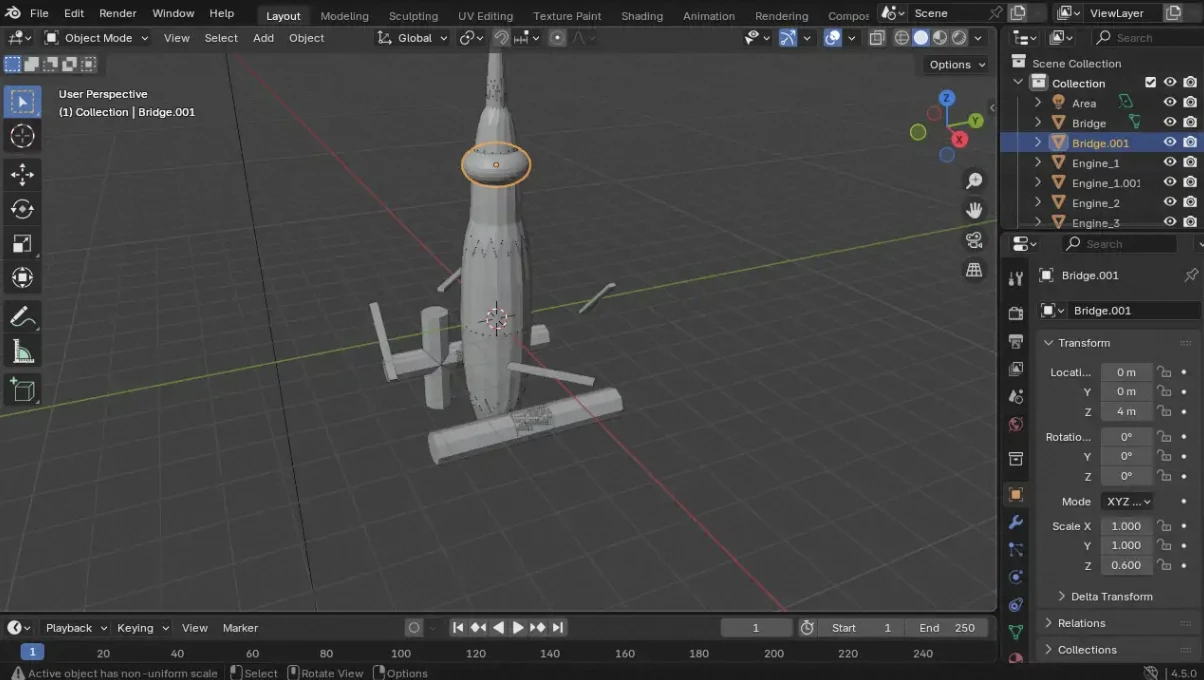1204x680 pixels.
Task: Switch perspective/orthographic grid icon
Action: [974, 270]
